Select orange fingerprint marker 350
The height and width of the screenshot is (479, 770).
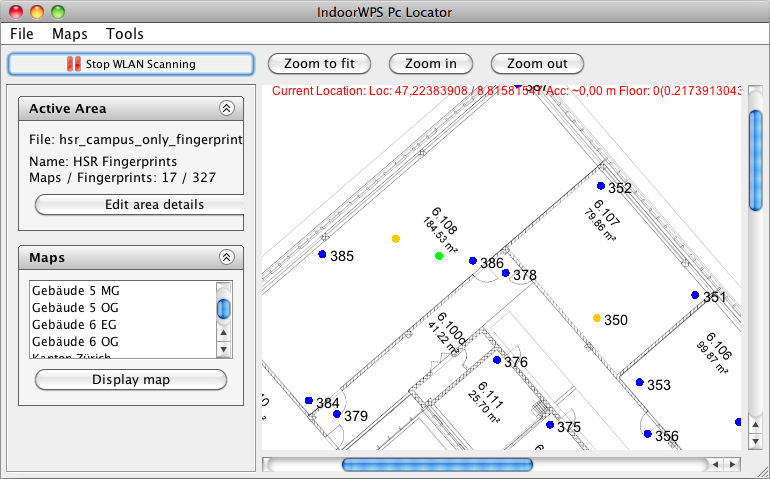tap(597, 318)
